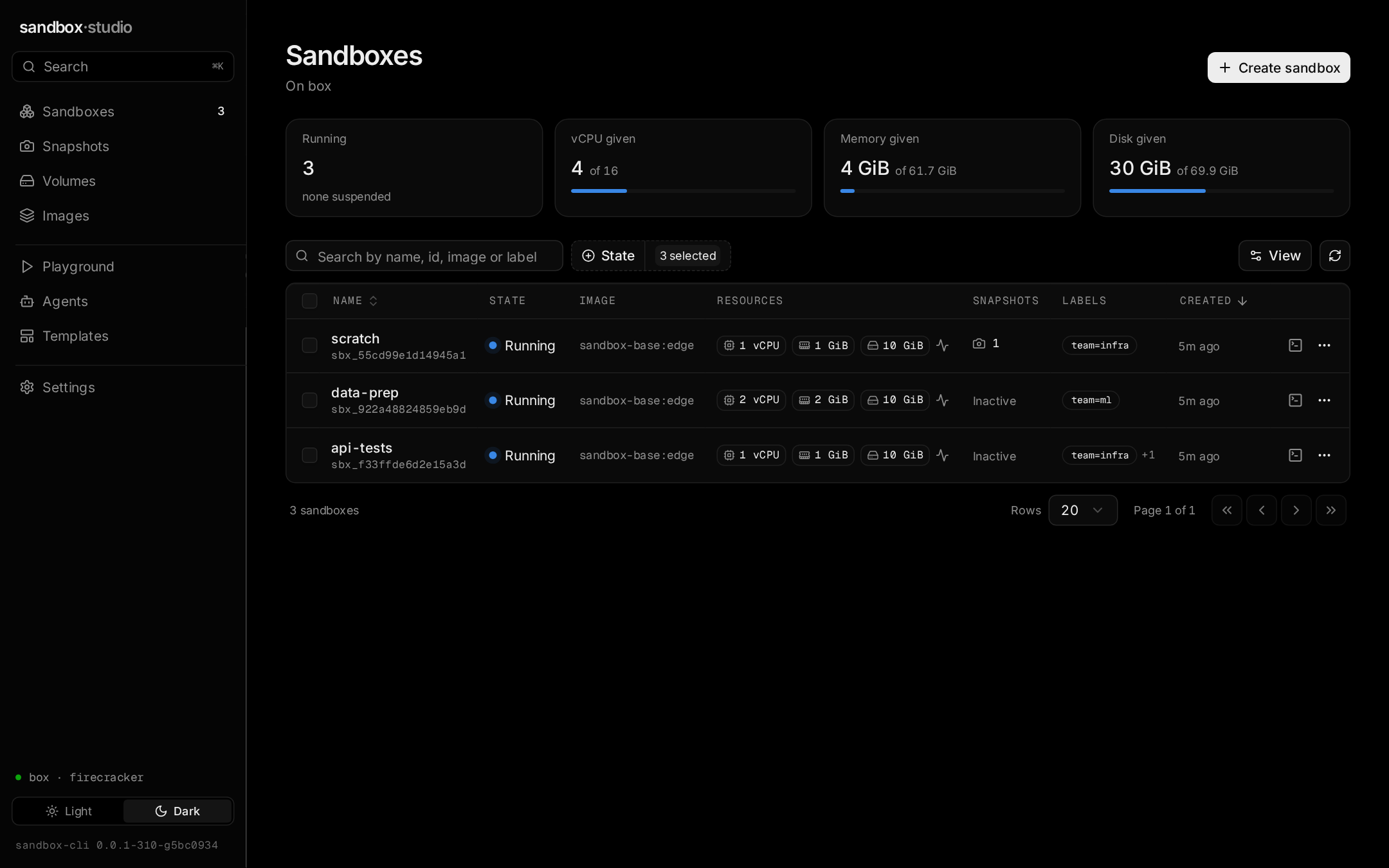Click the activity graph icon for api-tests
Viewport: 1389px width, 868px height.
943,455
